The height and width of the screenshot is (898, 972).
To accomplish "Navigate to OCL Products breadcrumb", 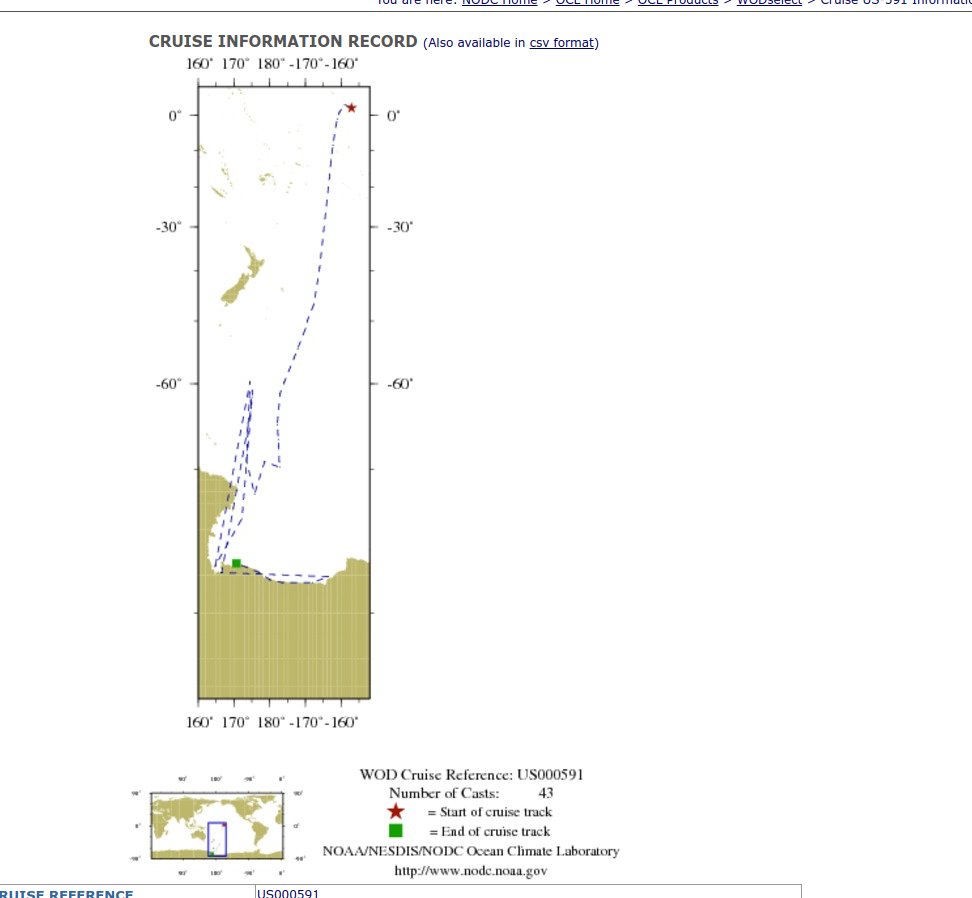I will click(x=677, y=3).
